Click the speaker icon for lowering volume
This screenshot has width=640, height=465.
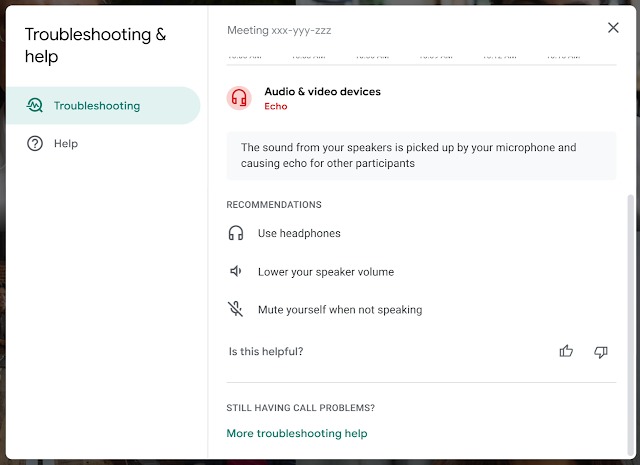click(x=236, y=271)
